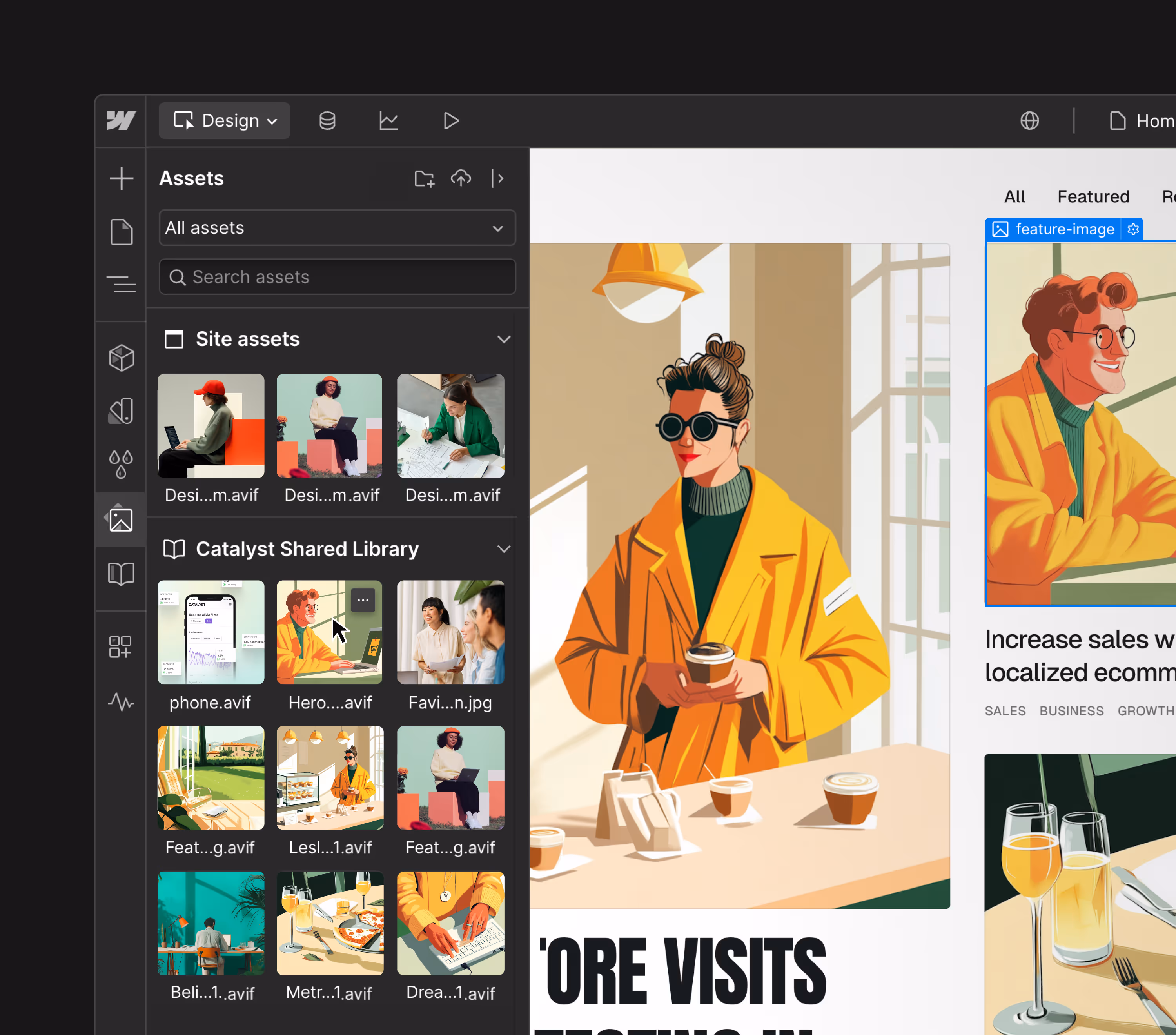This screenshot has height=1035, width=1176.
Task: Select the Lesl...1.avif thumbnail
Action: 330,778
